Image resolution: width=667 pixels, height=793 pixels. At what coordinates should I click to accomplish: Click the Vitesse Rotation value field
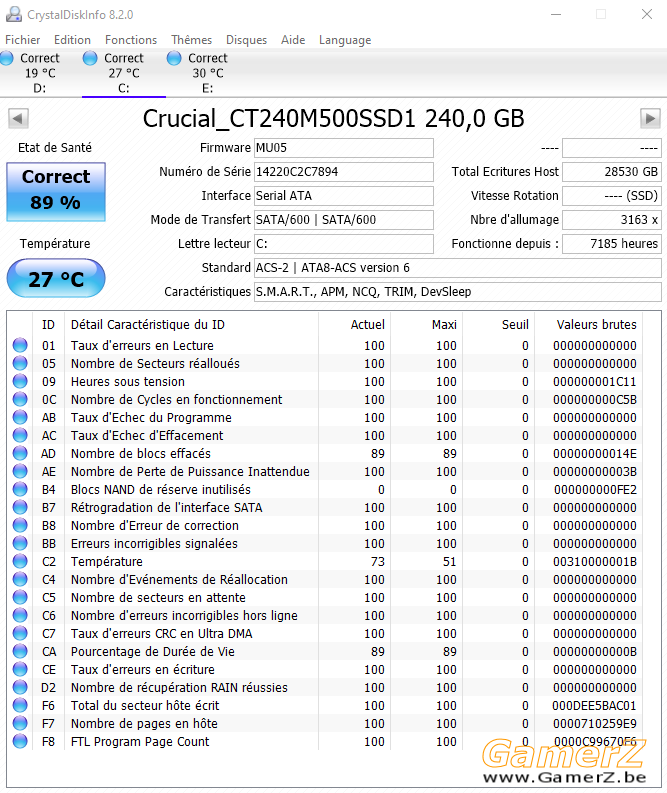point(612,196)
